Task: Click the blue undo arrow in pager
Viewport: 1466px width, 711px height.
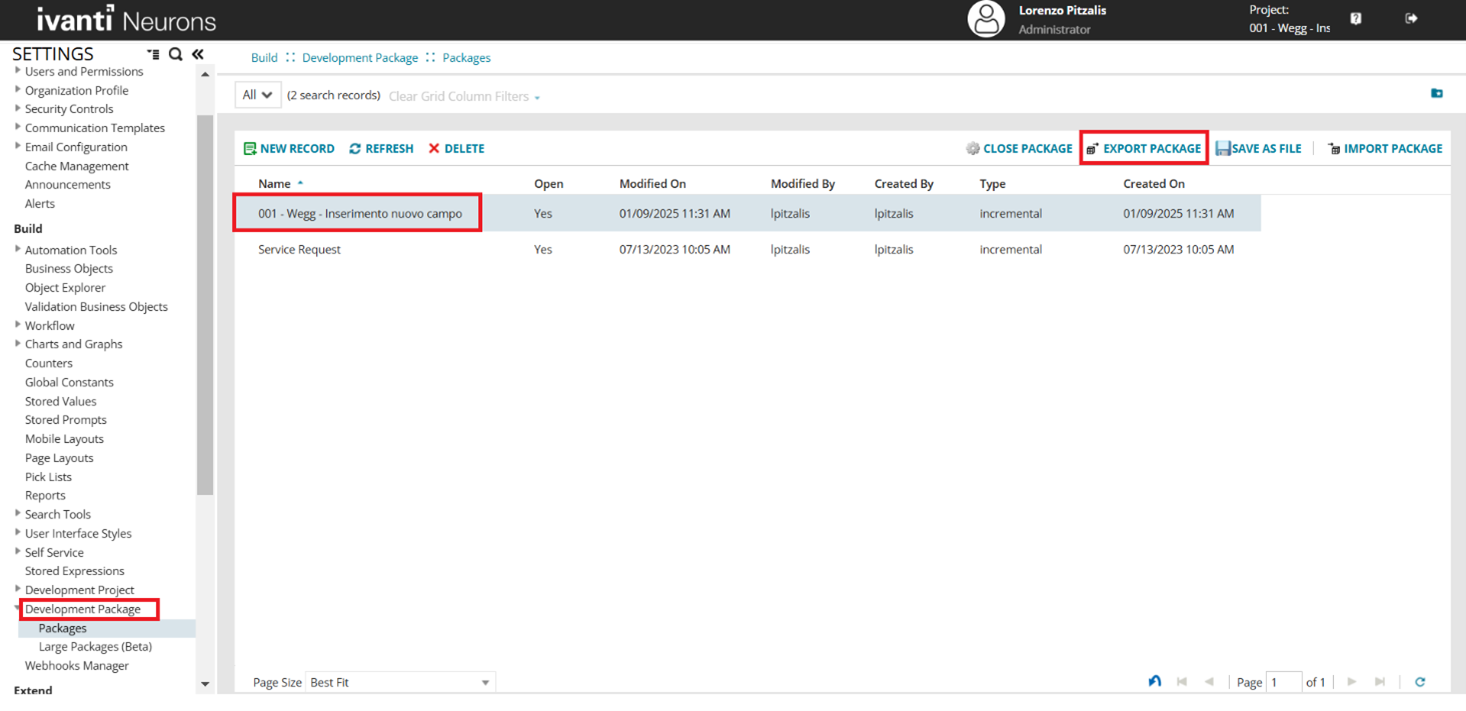Action: point(1155,681)
